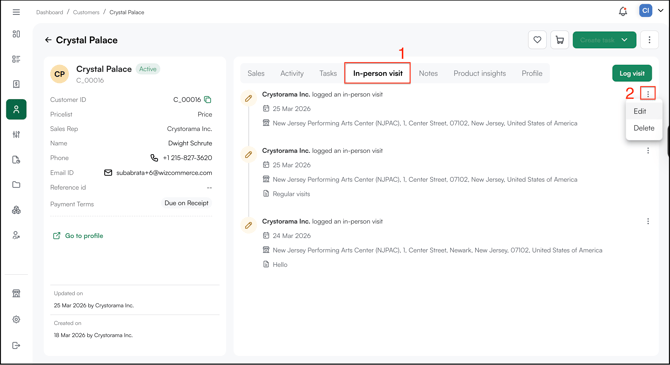Click the logout icon in the sidebar
Viewport: 670px width, 365px height.
pos(16,345)
